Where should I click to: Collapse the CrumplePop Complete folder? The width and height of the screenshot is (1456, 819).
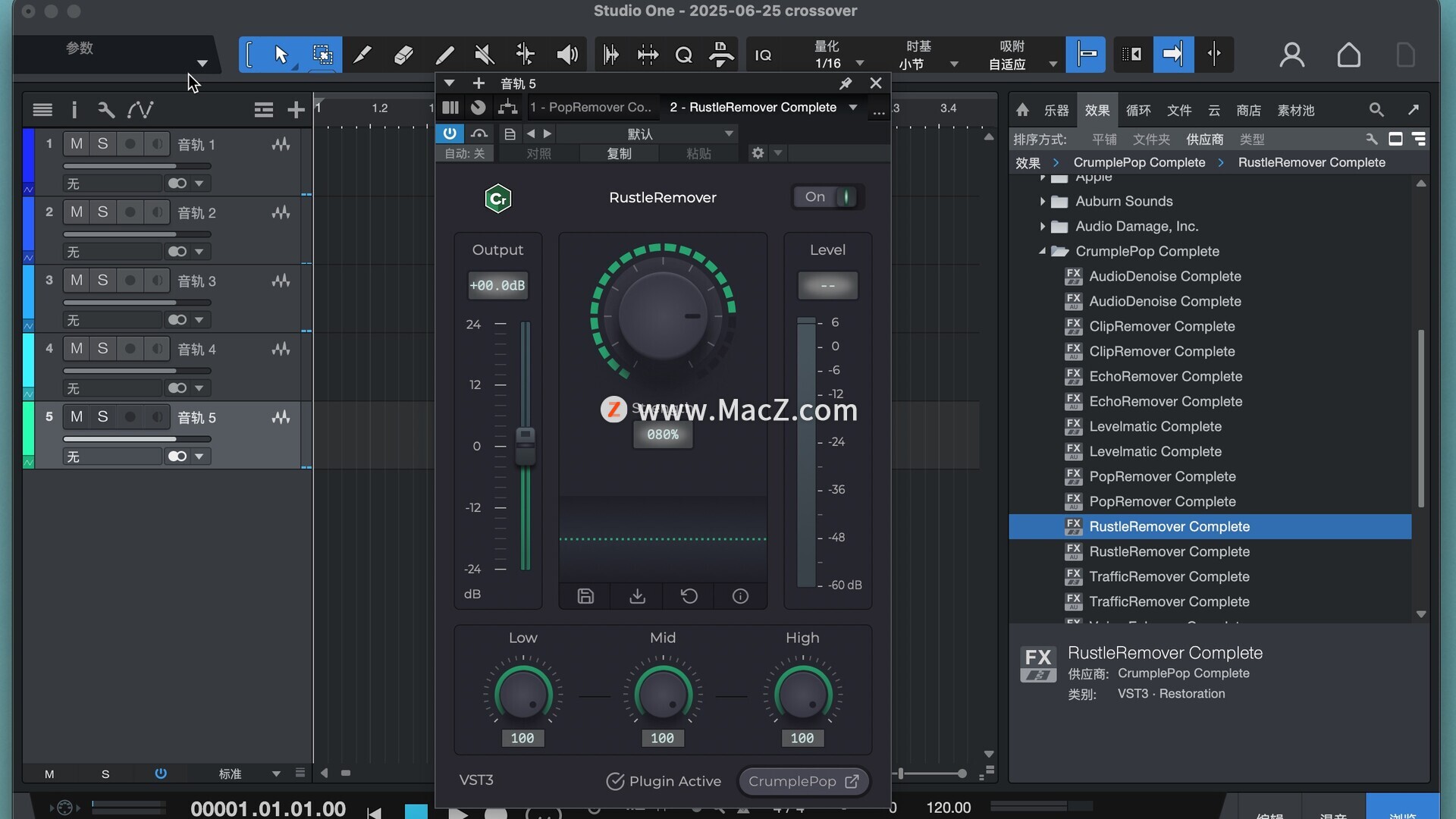pos(1043,251)
